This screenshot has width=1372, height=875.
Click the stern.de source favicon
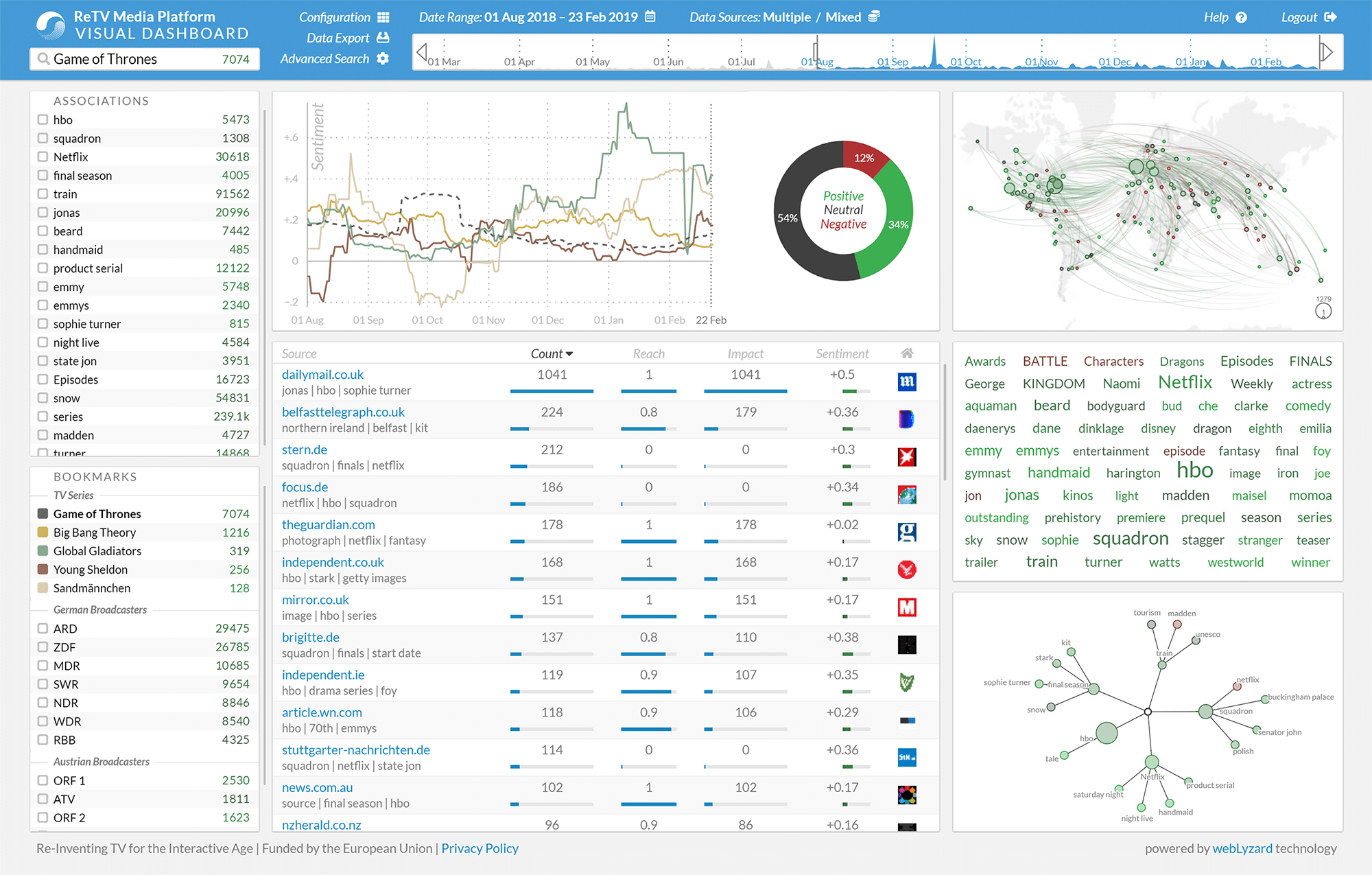(x=907, y=457)
